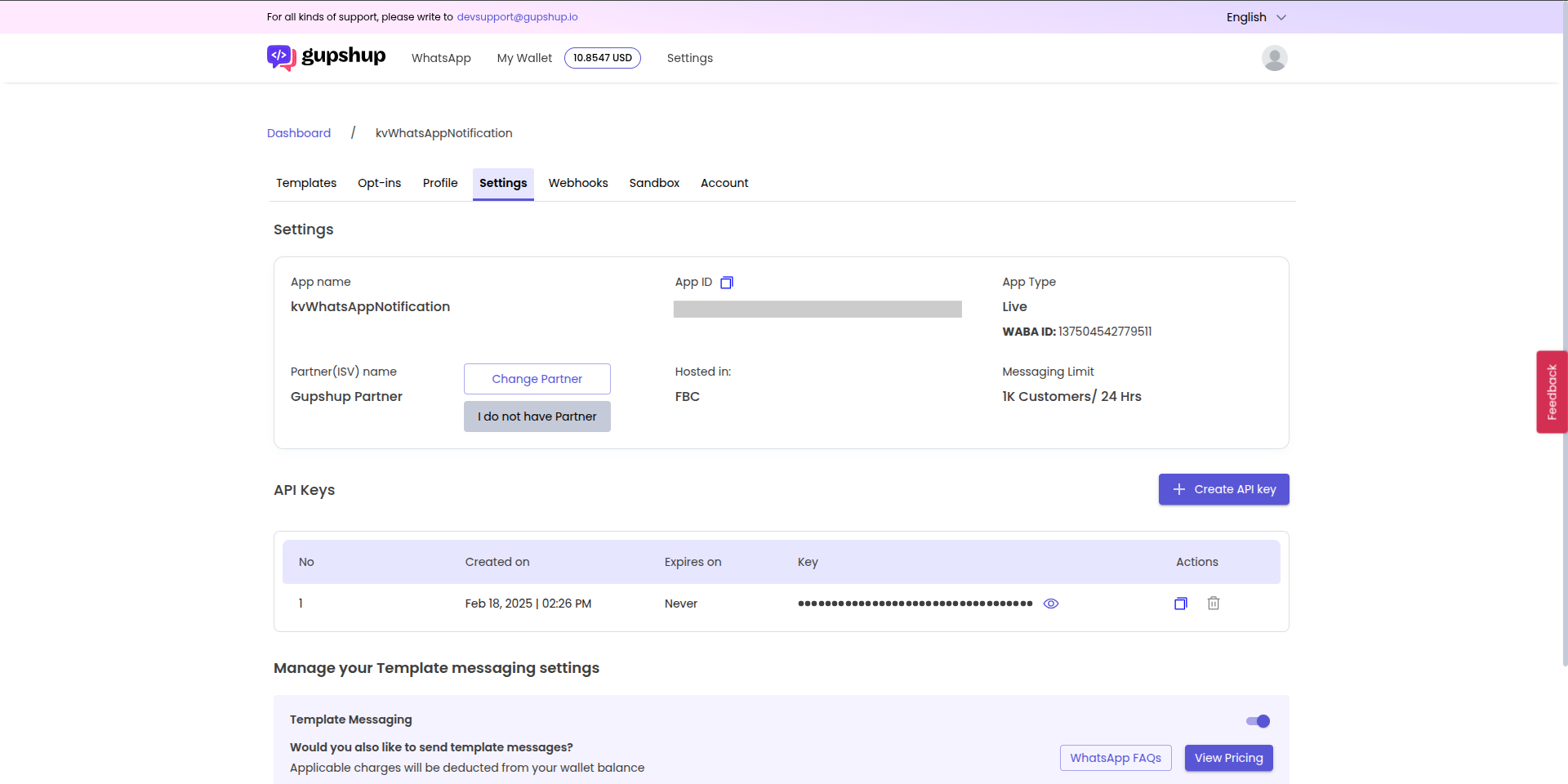This screenshot has width=1568, height=784.
Task: Switch to the Profile tab
Action: pyautogui.click(x=440, y=183)
